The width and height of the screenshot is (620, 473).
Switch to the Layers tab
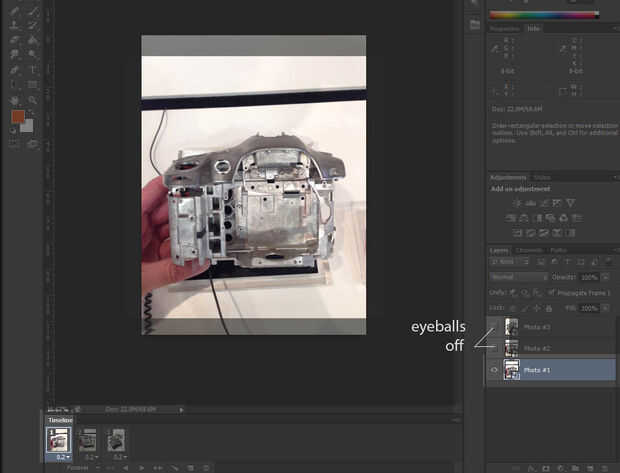499,250
